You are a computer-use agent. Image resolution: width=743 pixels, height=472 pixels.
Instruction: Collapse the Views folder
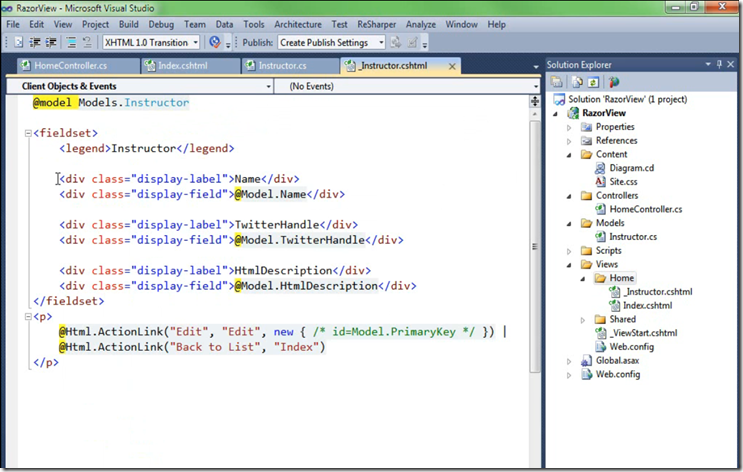click(569, 265)
